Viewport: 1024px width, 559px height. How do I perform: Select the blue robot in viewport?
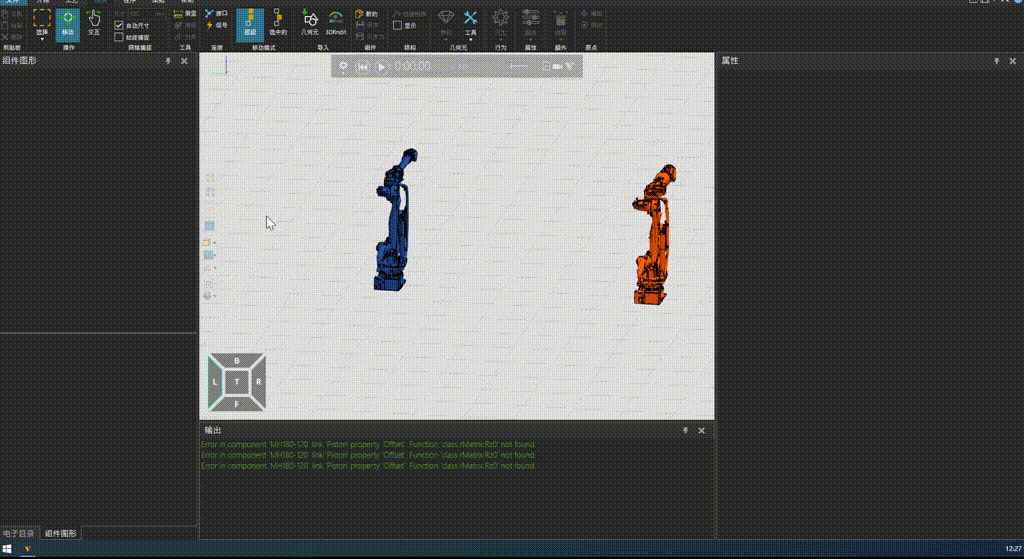point(394,220)
